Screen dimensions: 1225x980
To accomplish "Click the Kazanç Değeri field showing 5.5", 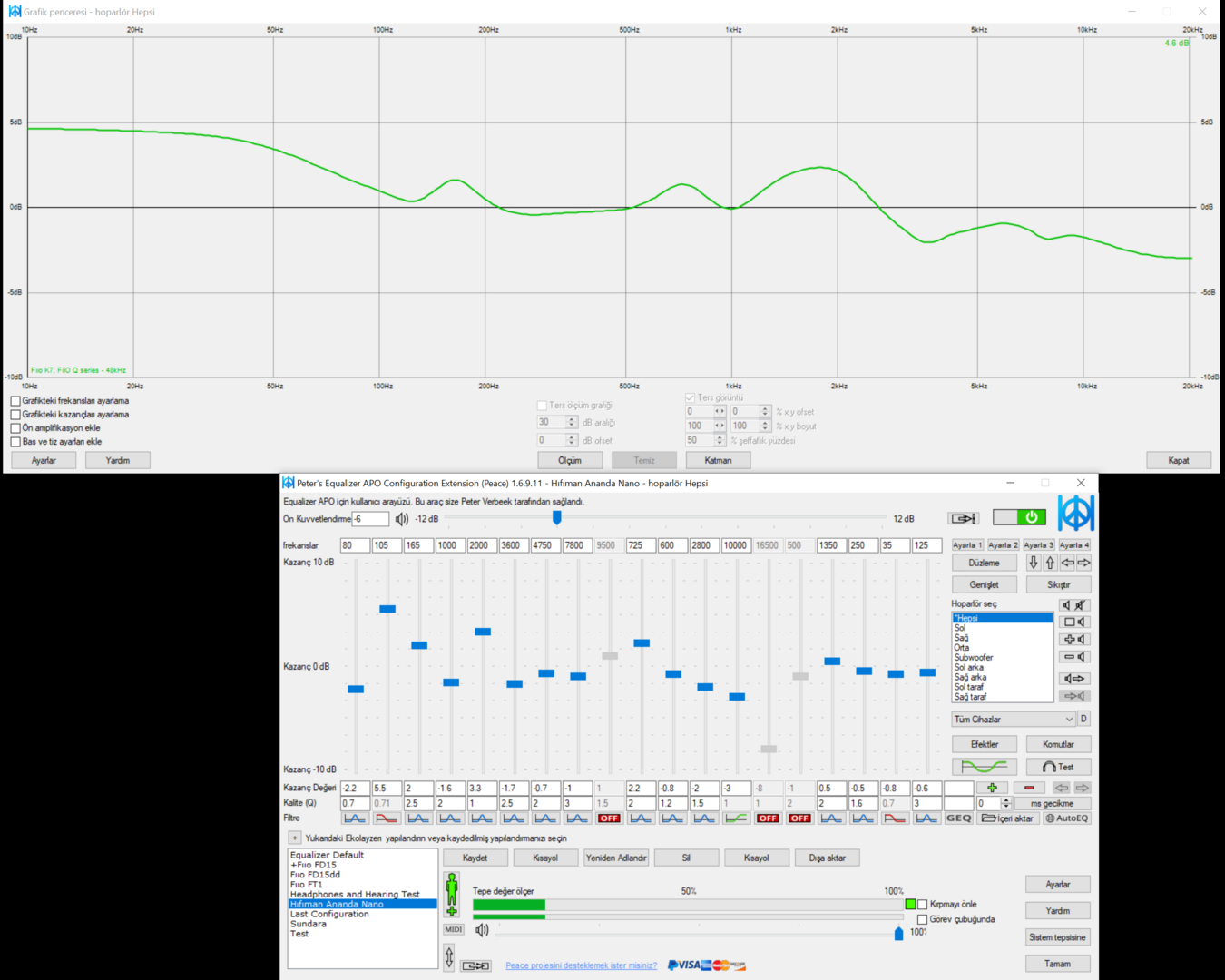I will [387, 788].
